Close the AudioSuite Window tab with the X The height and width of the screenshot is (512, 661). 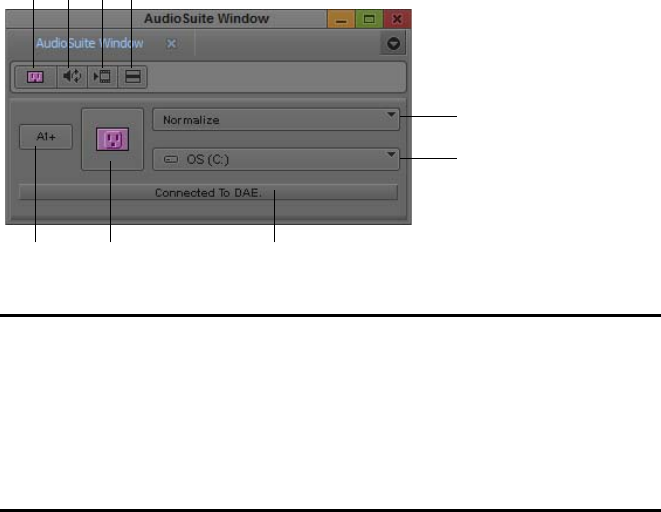pos(171,43)
